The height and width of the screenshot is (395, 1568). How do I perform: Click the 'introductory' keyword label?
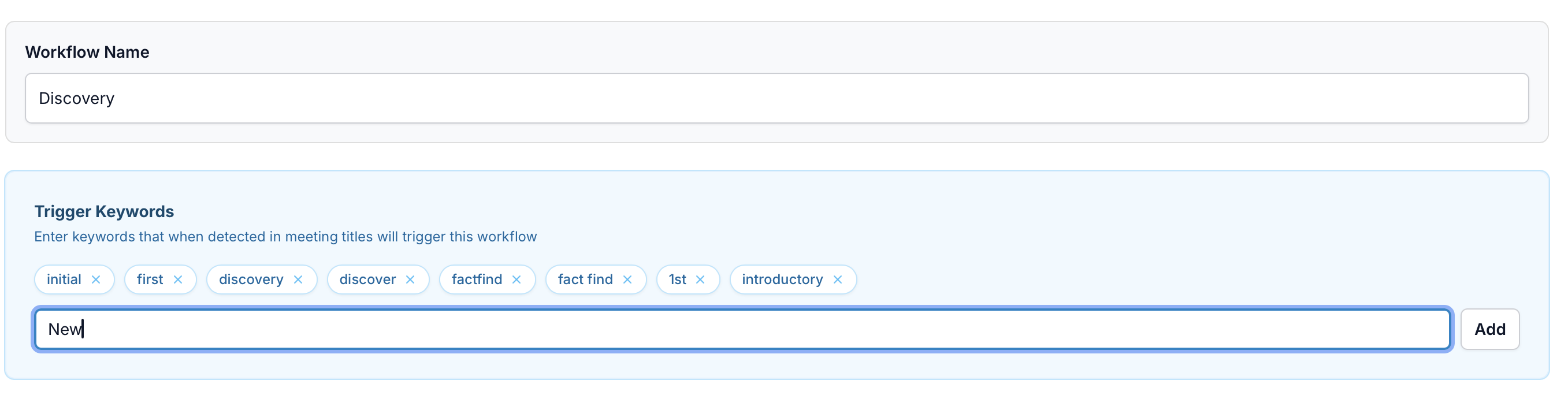click(x=782, y=280)
